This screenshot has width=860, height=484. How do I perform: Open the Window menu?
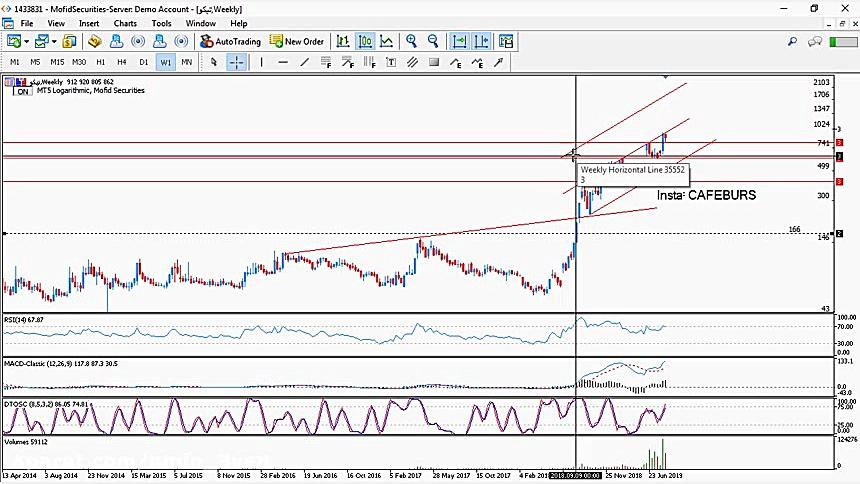tap(201, 23)
